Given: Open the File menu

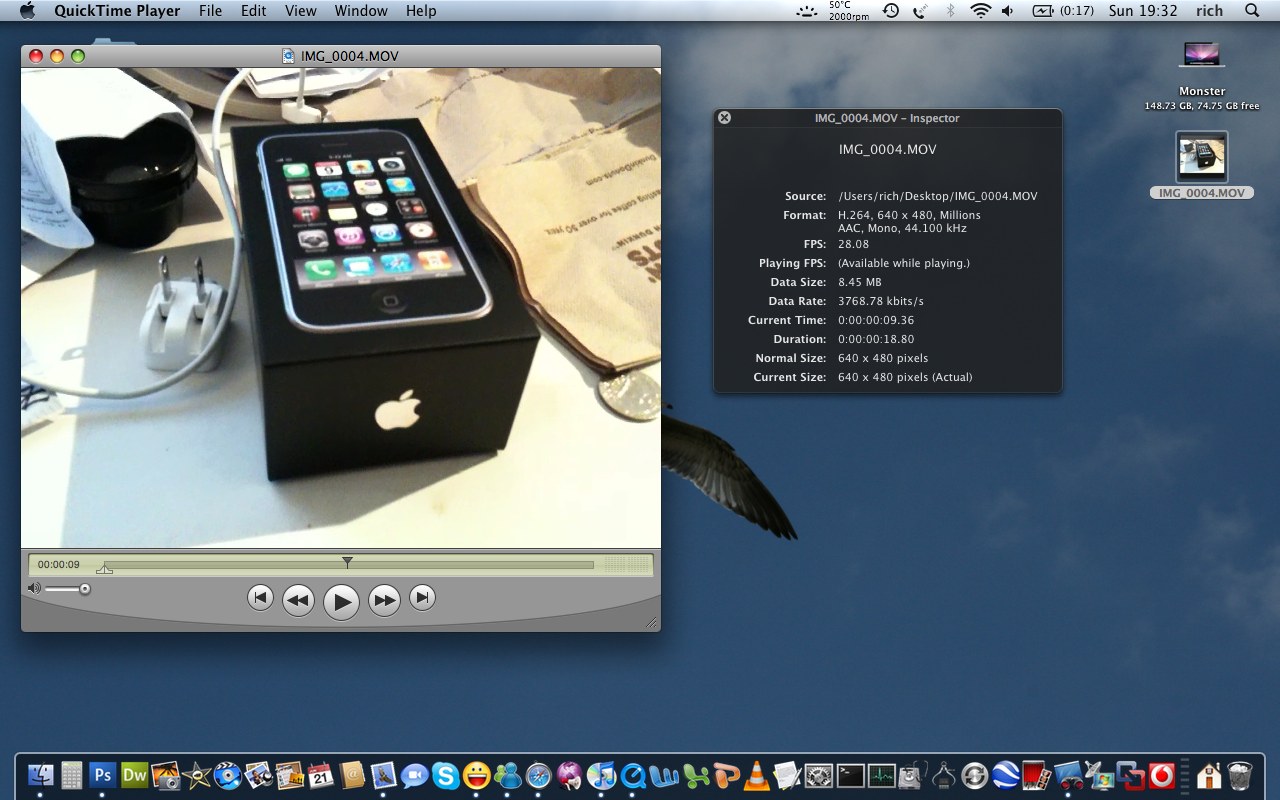Looking at the screenshot, I should click(x=210, y=11).
